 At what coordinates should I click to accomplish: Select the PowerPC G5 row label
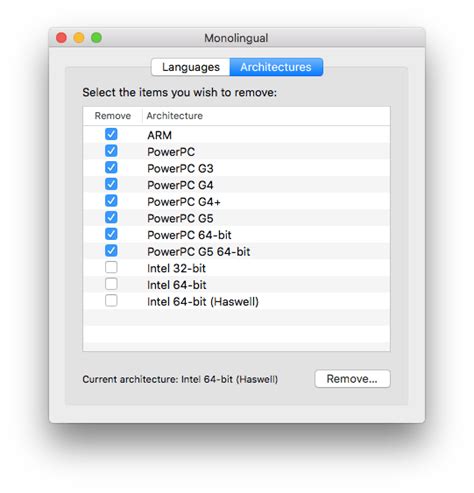(180, 218)
